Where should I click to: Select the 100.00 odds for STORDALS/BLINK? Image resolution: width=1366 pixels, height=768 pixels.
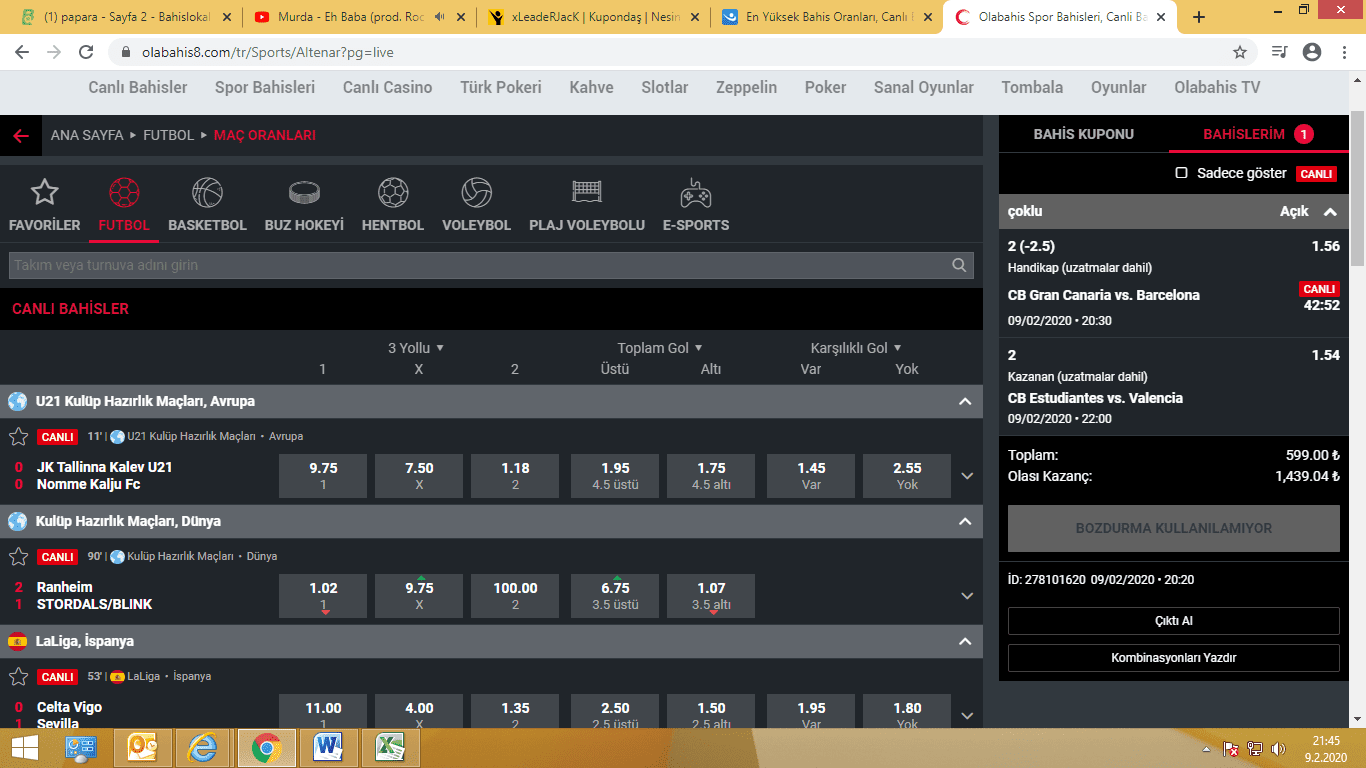[515, 596]
